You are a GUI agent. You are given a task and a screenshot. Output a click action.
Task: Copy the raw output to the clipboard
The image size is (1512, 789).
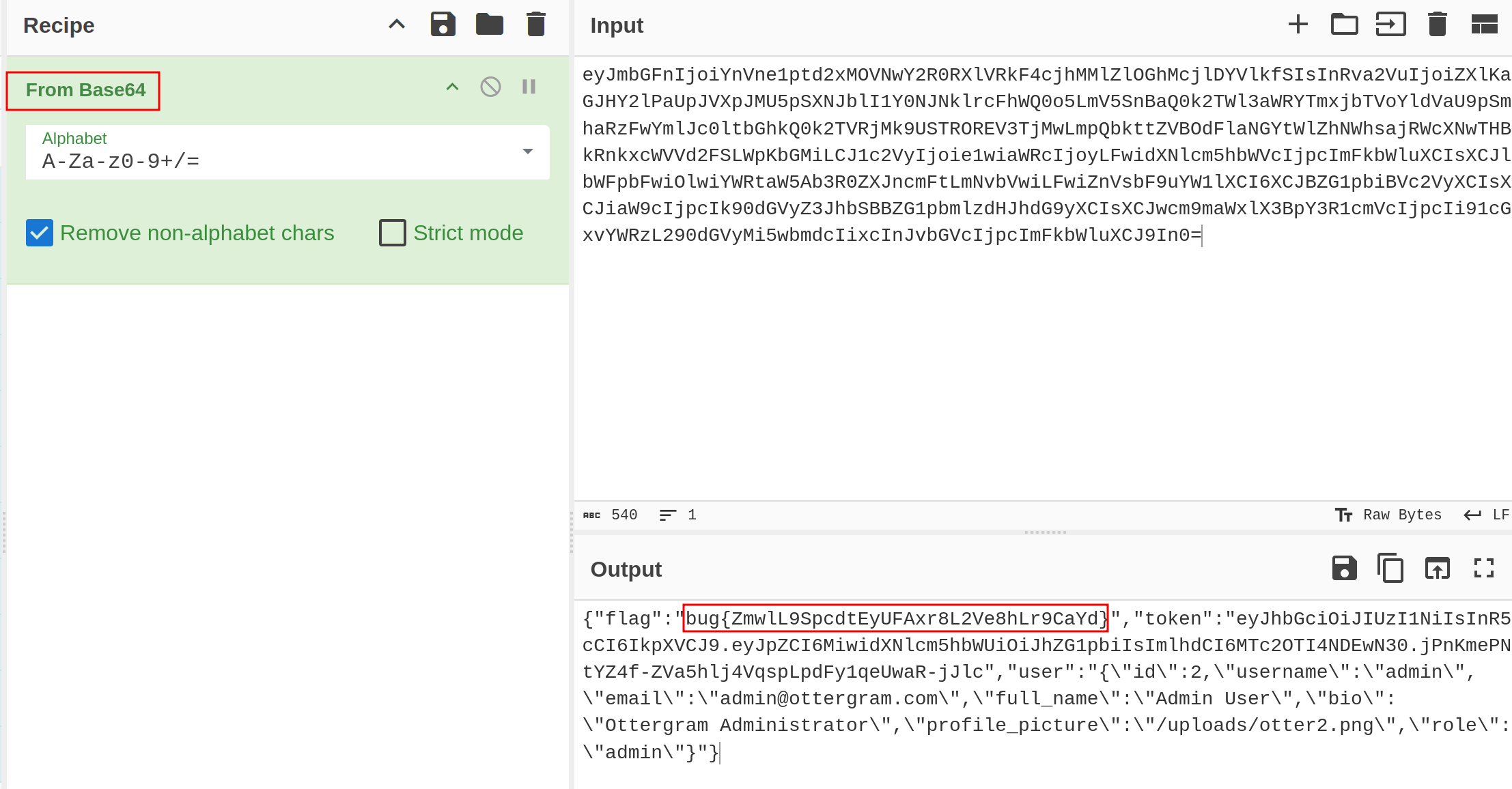(1390, 568)
